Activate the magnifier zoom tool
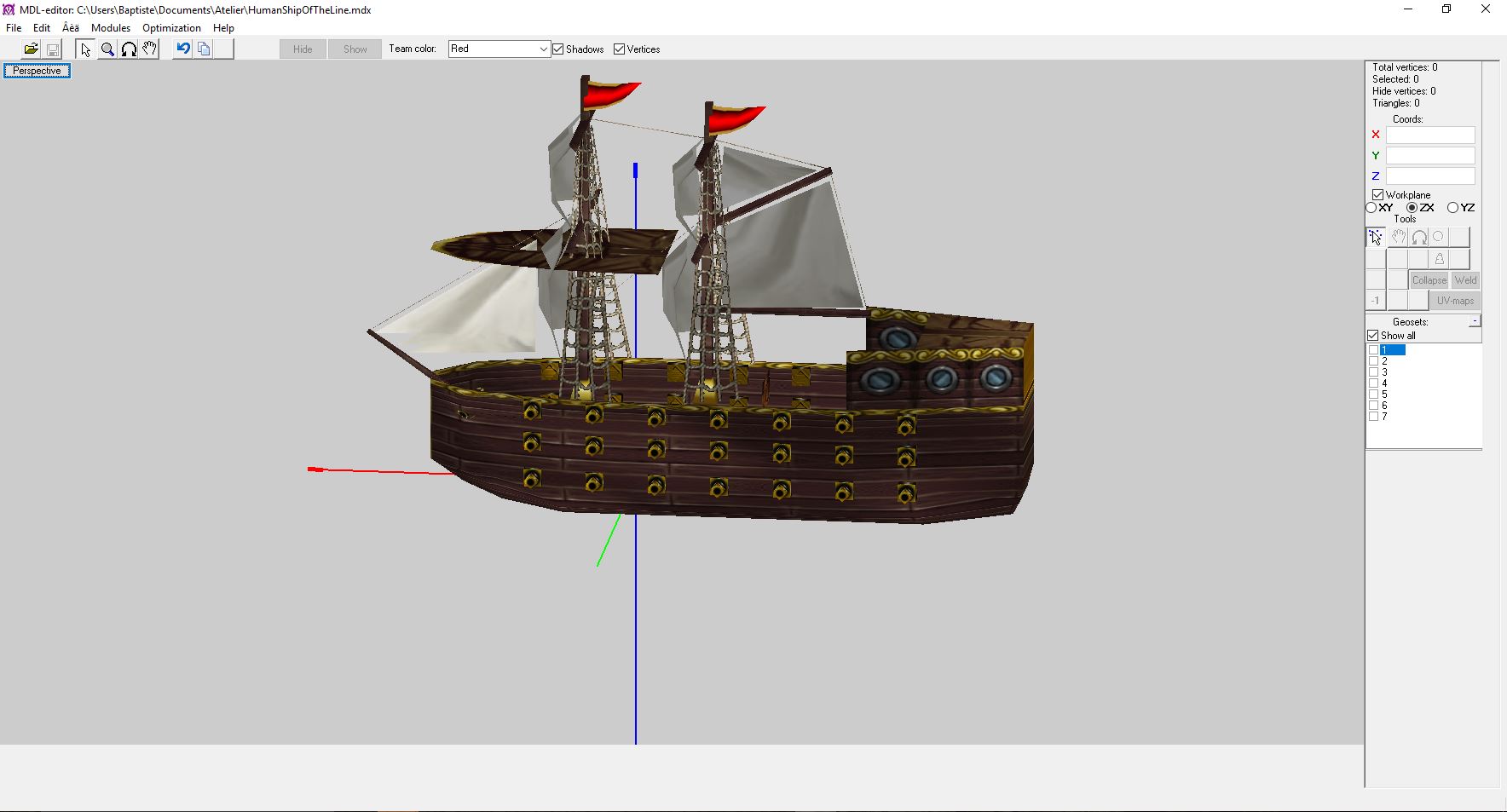Screen dimensions: 1507x812 (x=107, y=49)
